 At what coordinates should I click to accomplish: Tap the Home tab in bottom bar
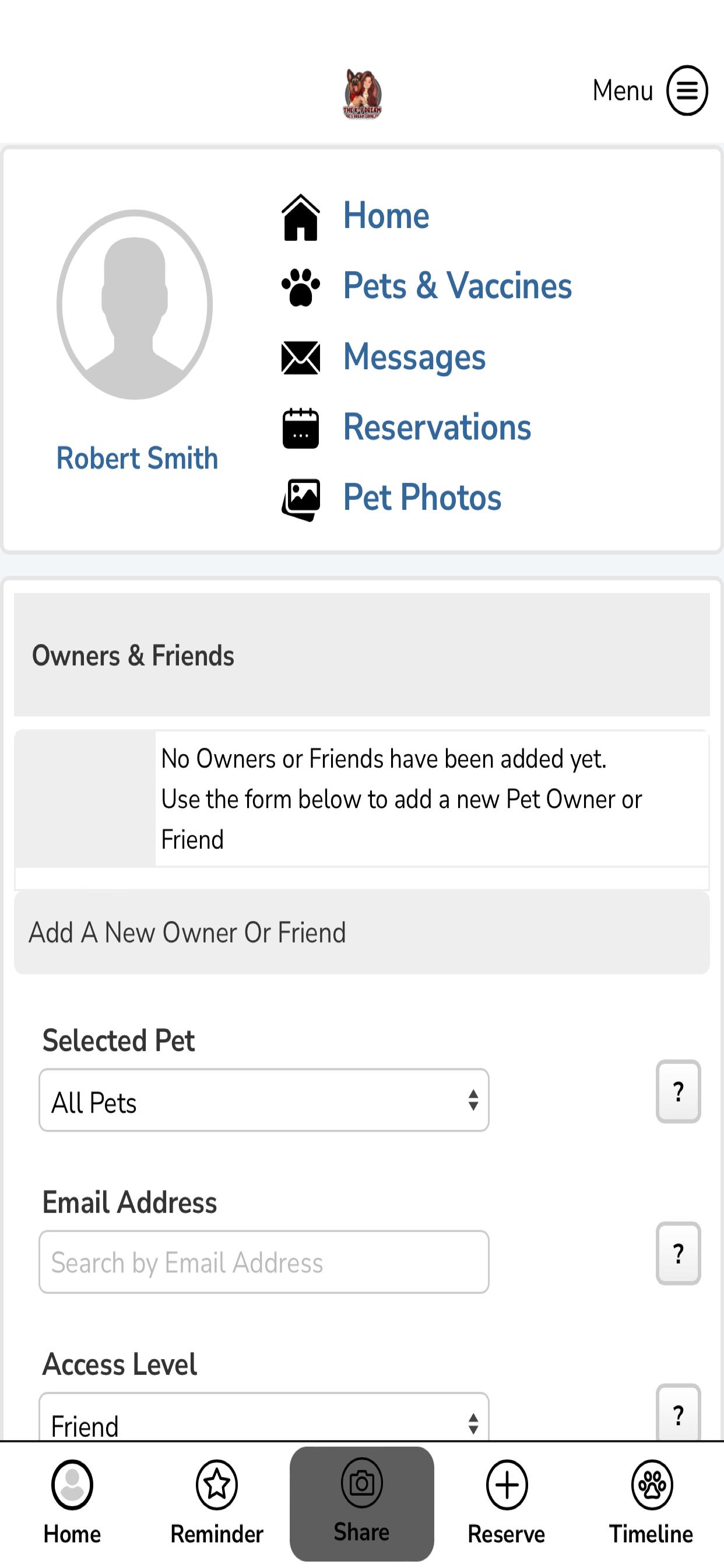pos(72,1503)
